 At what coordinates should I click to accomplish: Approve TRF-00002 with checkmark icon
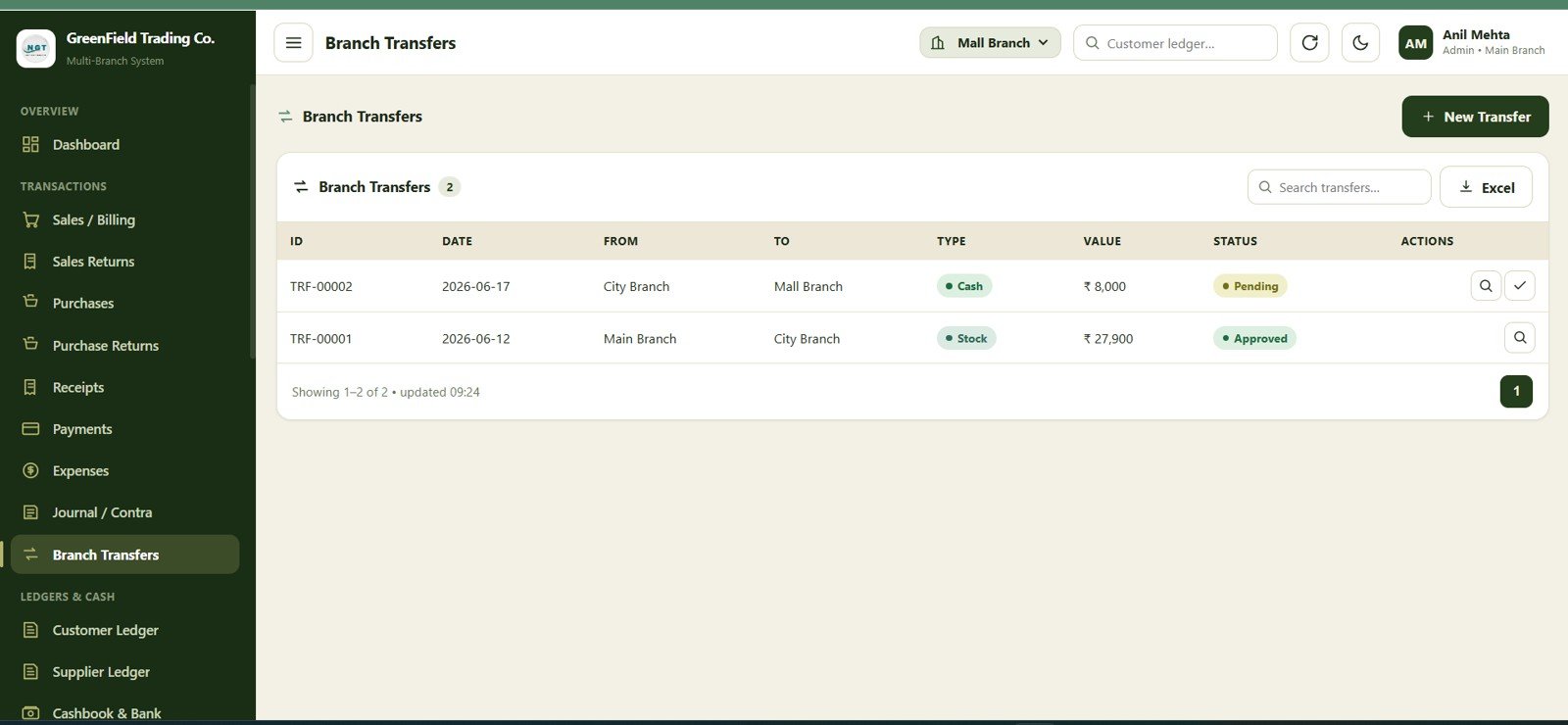click(1519, 286)
